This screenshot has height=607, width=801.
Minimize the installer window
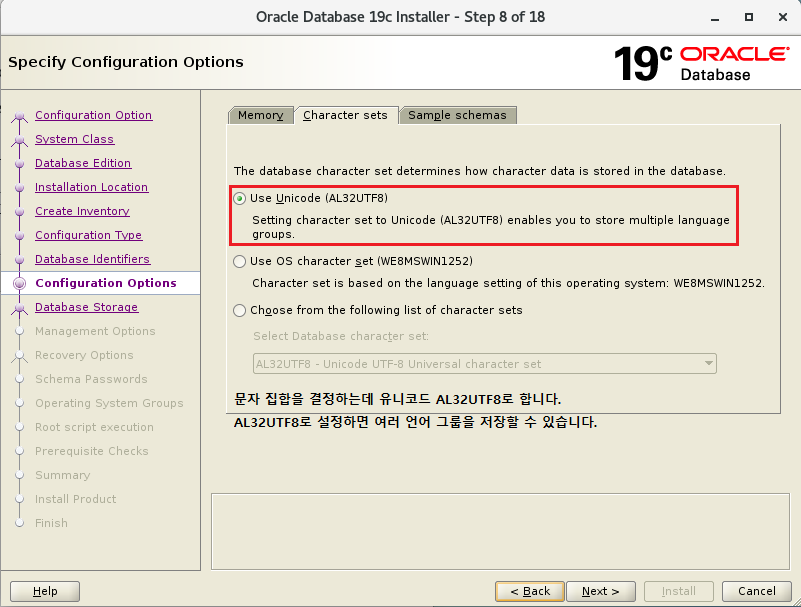click(x=715, y=17)
